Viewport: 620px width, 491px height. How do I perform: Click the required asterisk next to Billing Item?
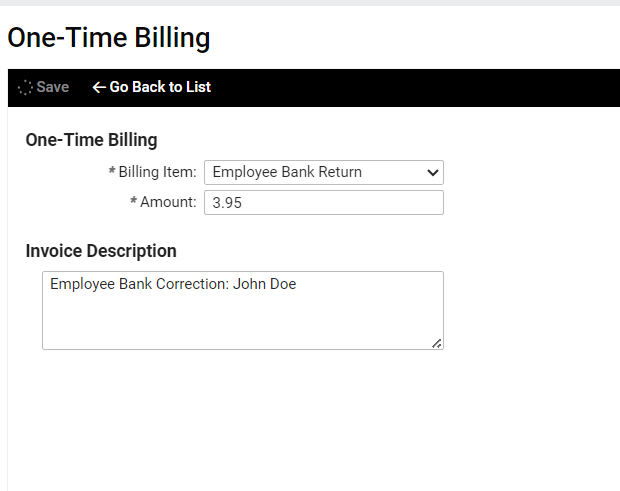click(x=112, y=170)
